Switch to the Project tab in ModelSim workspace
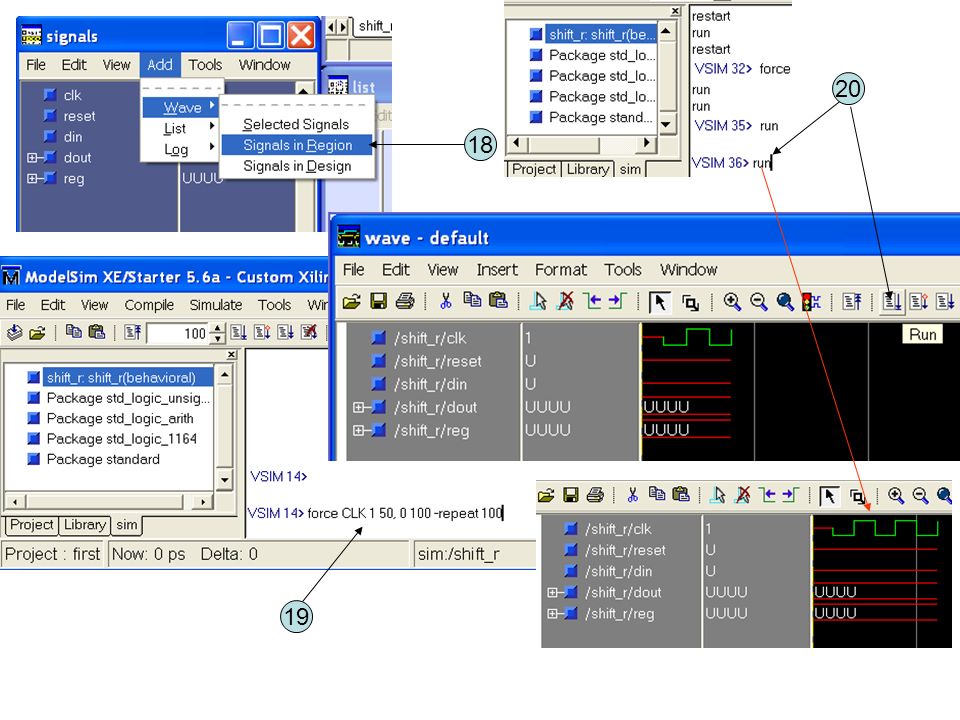The image size is (960, 720). coord(31,525)
